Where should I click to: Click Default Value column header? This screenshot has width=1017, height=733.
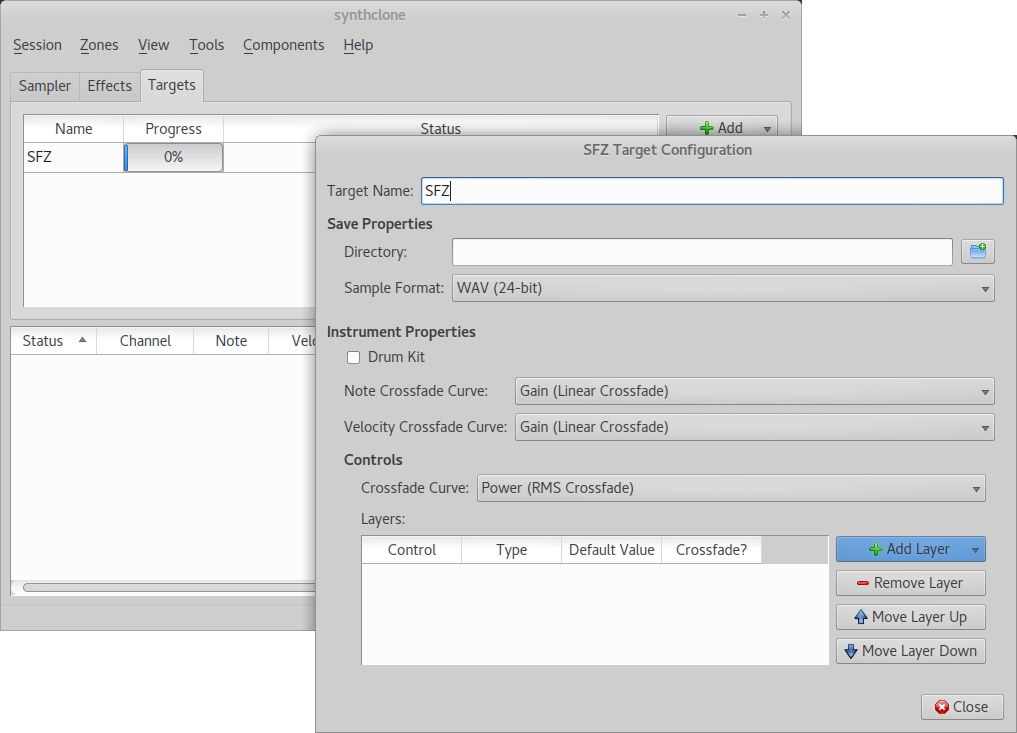pyautogui.click(x=612, y=550)
